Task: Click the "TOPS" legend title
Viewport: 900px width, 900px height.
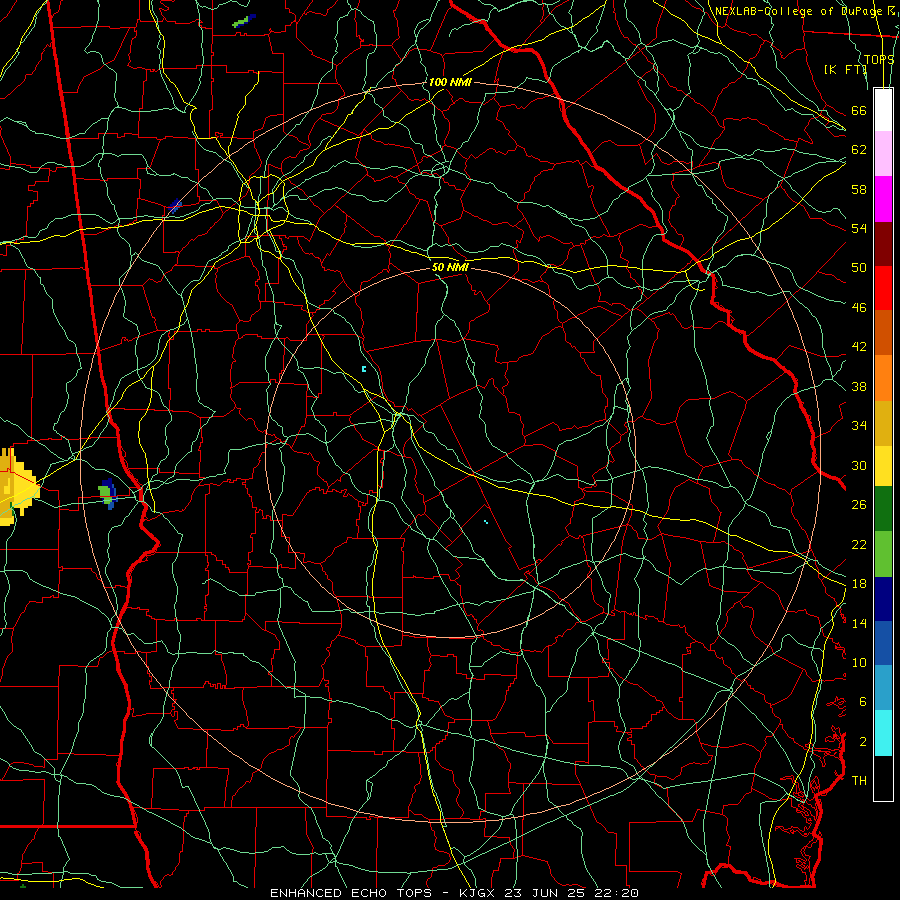Action: pos(879,59)
